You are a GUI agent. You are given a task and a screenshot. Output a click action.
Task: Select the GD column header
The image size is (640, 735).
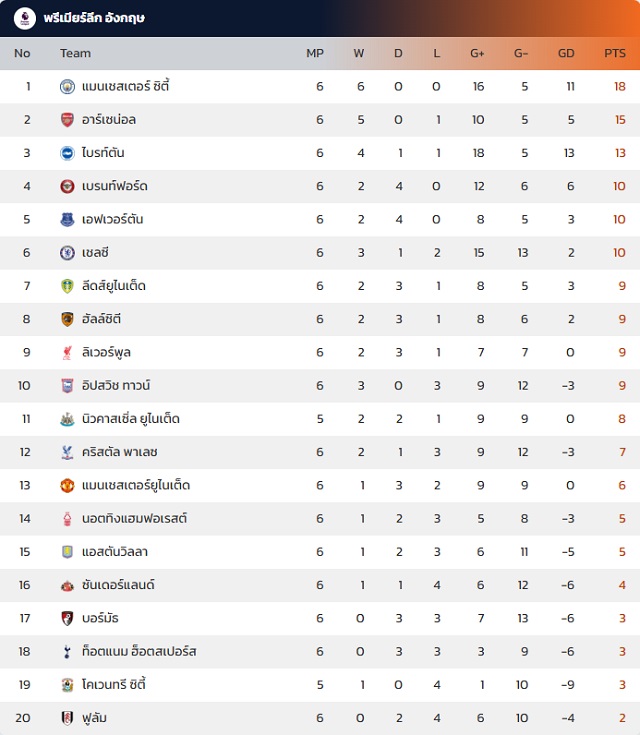coord(566,53)
